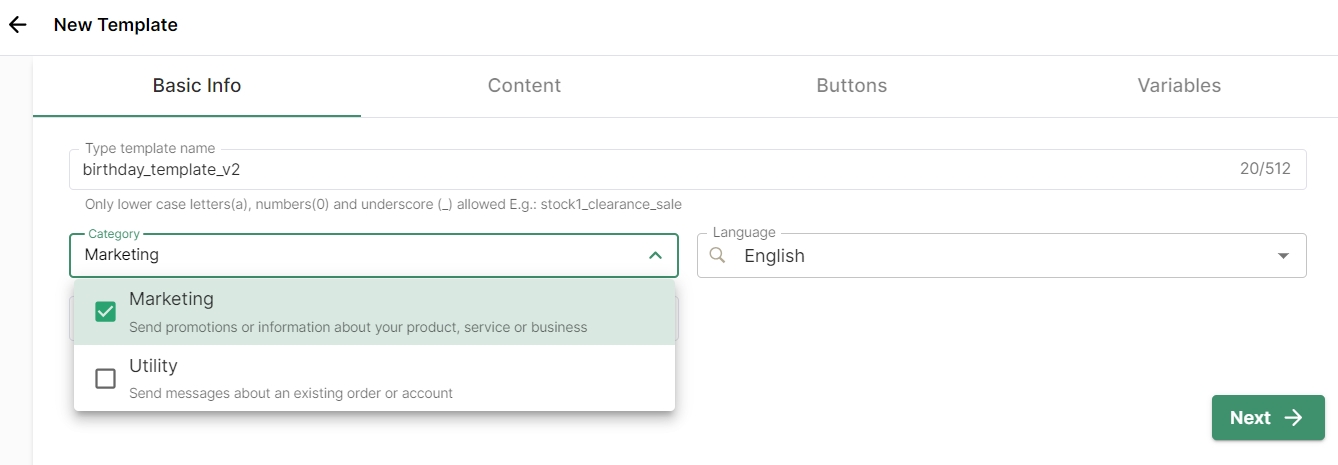Click the Utility description about existing orders
The image size is (1338, 465).
pyautogui.click(x=291, y=393)
